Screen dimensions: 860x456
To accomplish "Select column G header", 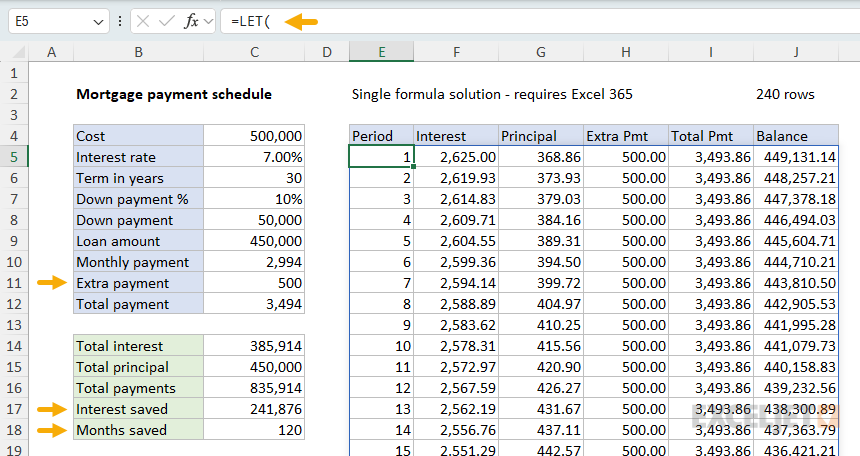I will 541,52.
